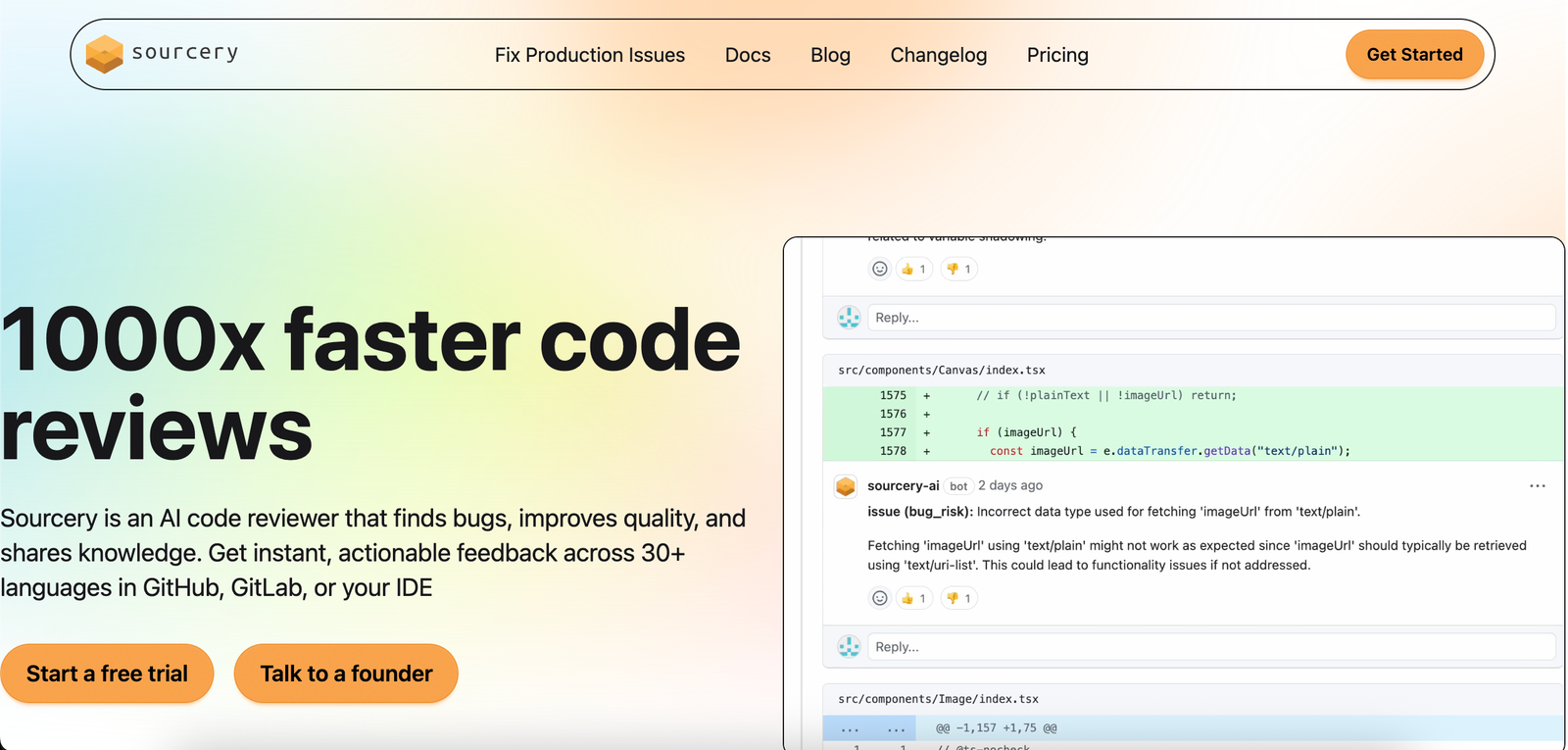Click code line number 1575
The image size is (1568, 750).
point(893,395)
